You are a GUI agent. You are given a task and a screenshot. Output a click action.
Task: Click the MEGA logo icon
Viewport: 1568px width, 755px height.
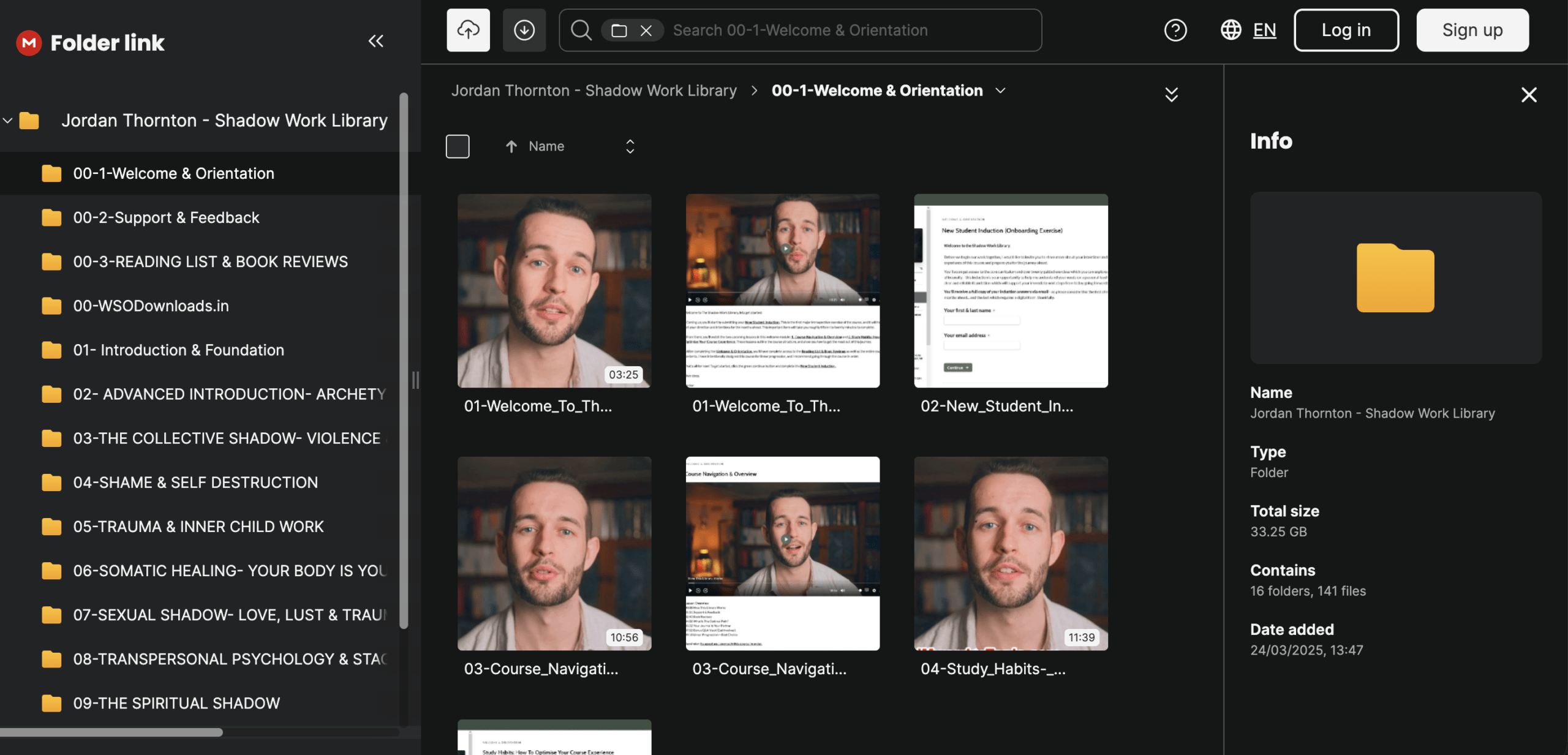click(29, 42)
